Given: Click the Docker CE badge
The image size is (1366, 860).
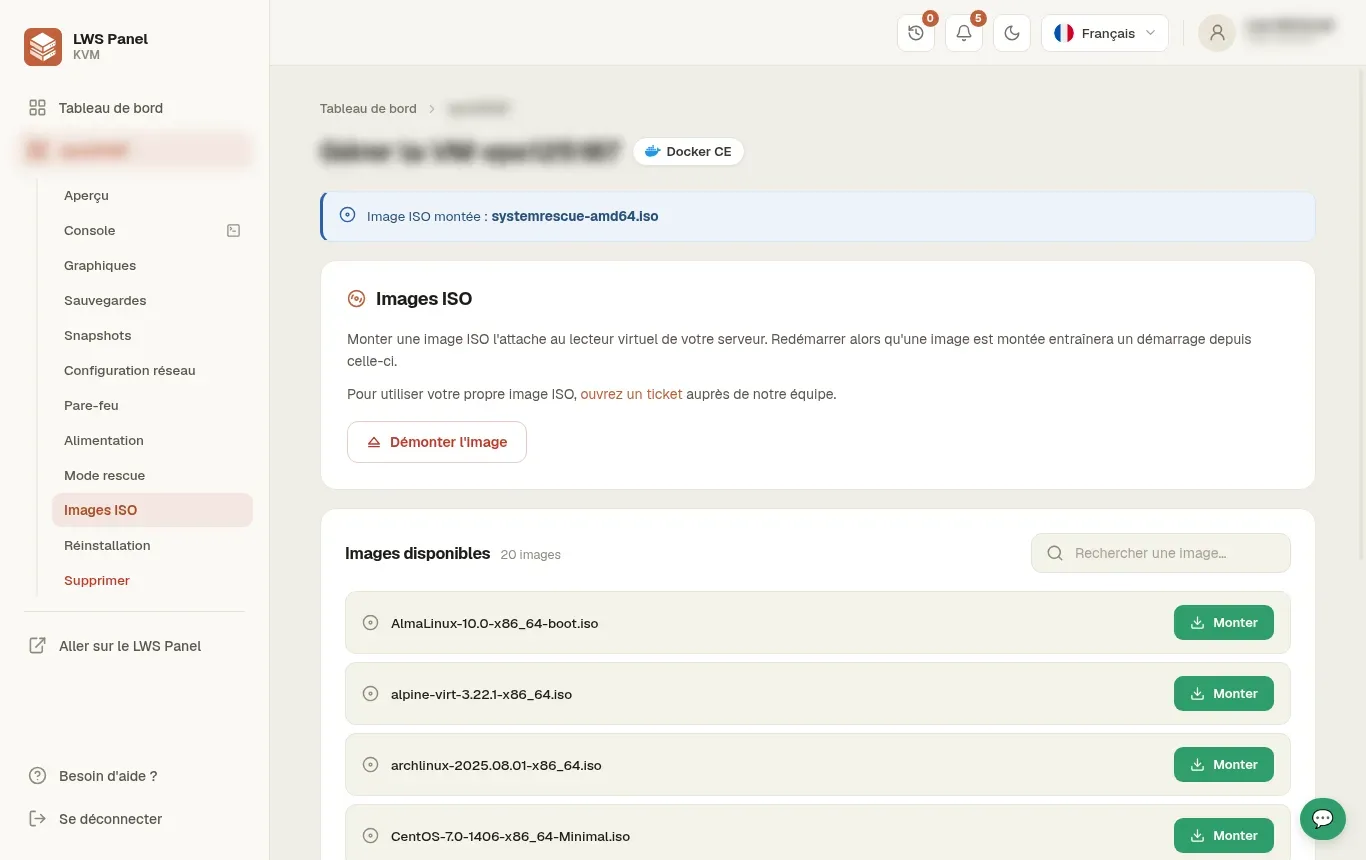Looking at the screenshot, I should click(688, 152).
